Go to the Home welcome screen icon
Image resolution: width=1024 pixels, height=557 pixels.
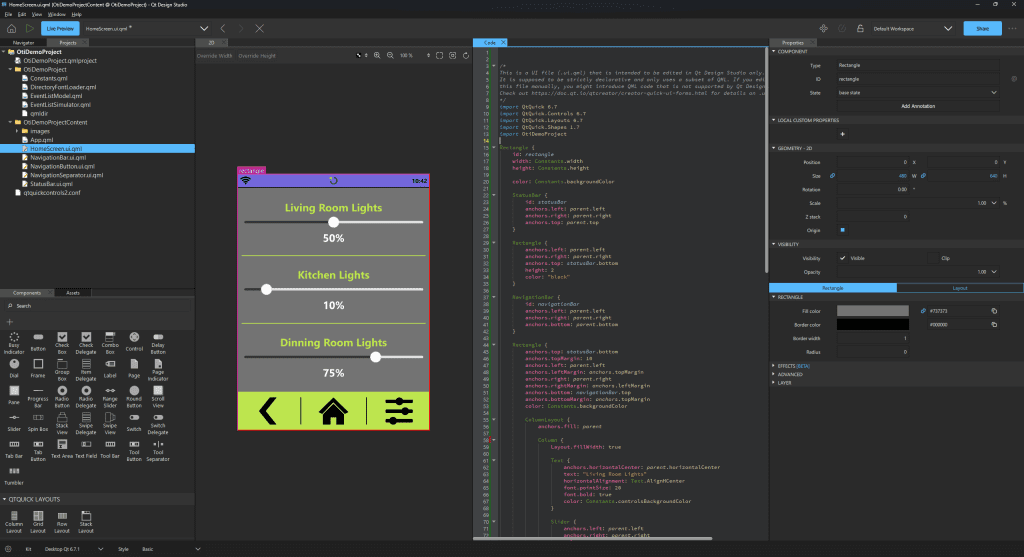[x=11, y=29]
